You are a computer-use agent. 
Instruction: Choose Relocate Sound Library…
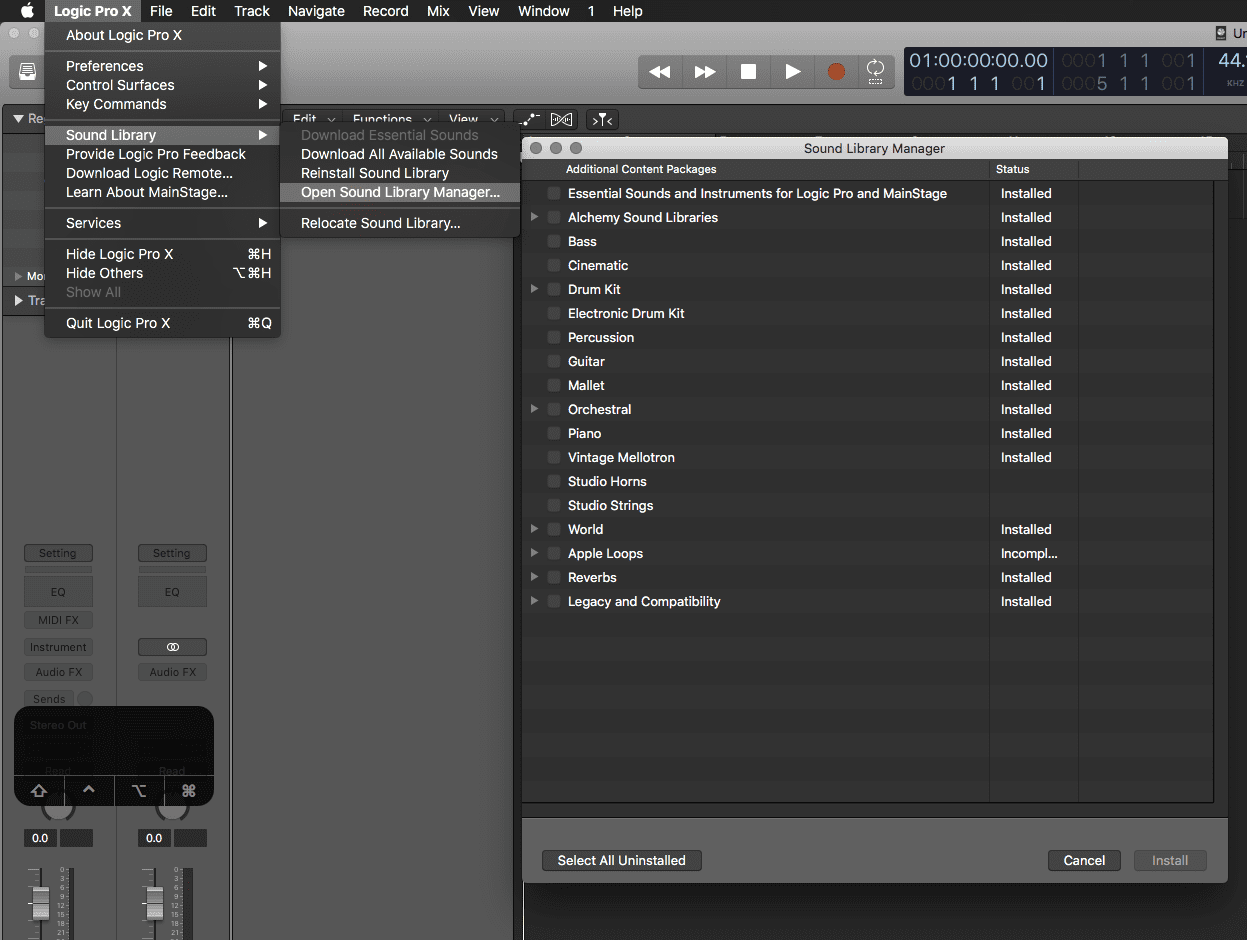coord(400,223)
